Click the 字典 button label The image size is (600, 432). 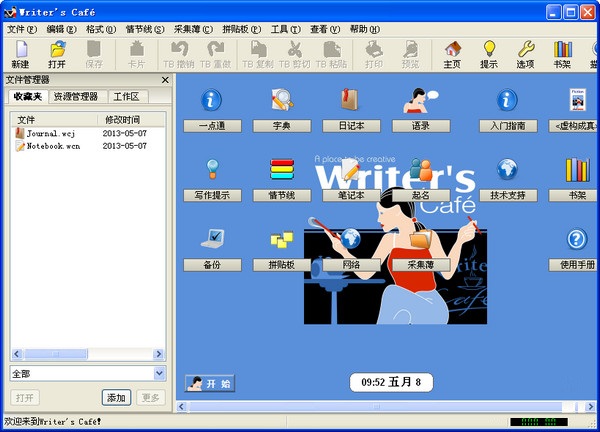[x=282, y=126]
